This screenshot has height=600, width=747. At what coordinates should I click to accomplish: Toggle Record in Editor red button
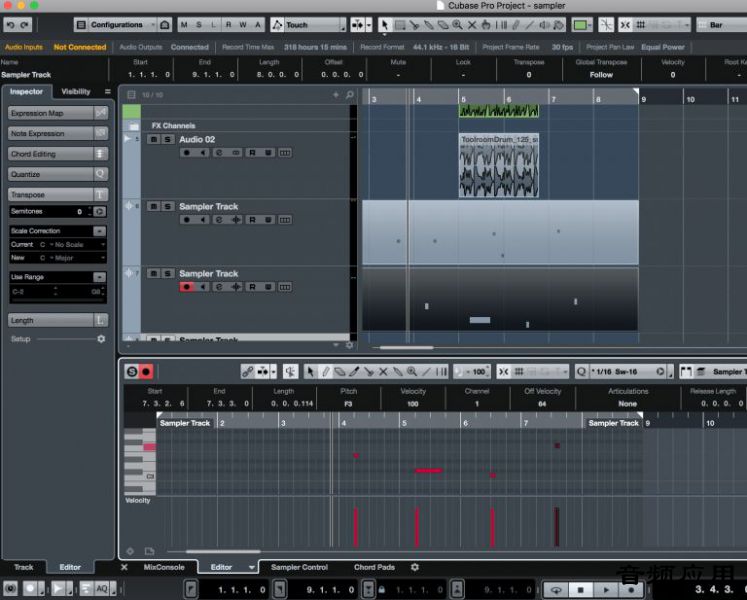pos(146,371)
